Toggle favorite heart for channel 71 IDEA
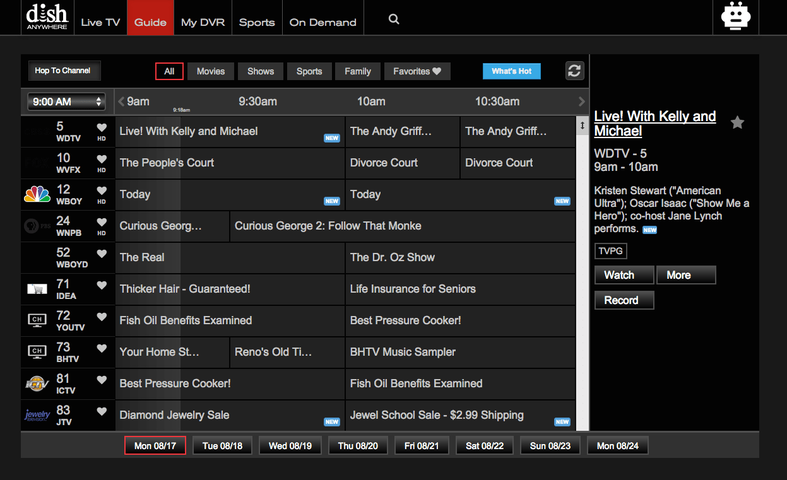Screen dimensions: 787x480 tap(101, 285)
